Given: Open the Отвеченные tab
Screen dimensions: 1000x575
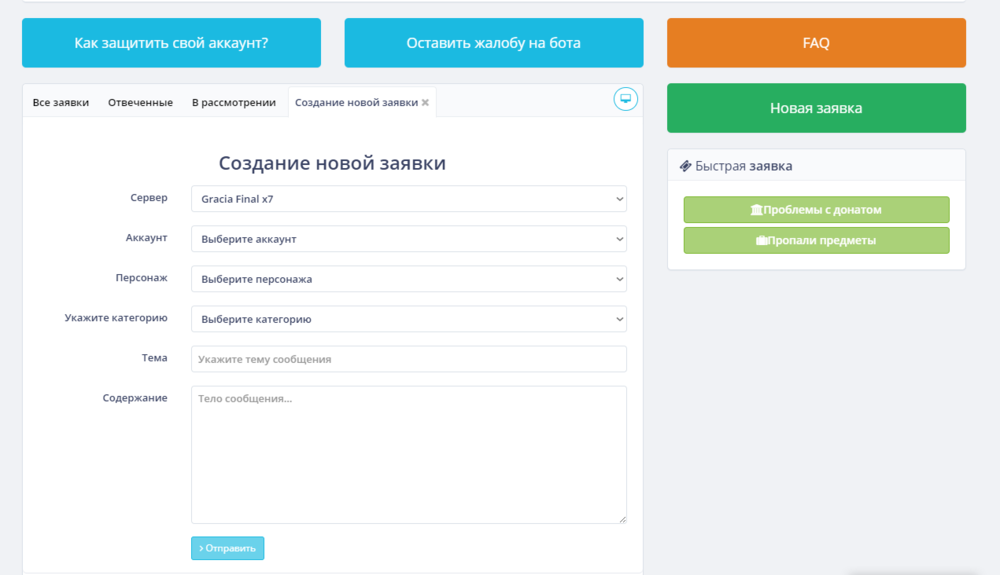Looking at the screenshot, I should (140, 102).
